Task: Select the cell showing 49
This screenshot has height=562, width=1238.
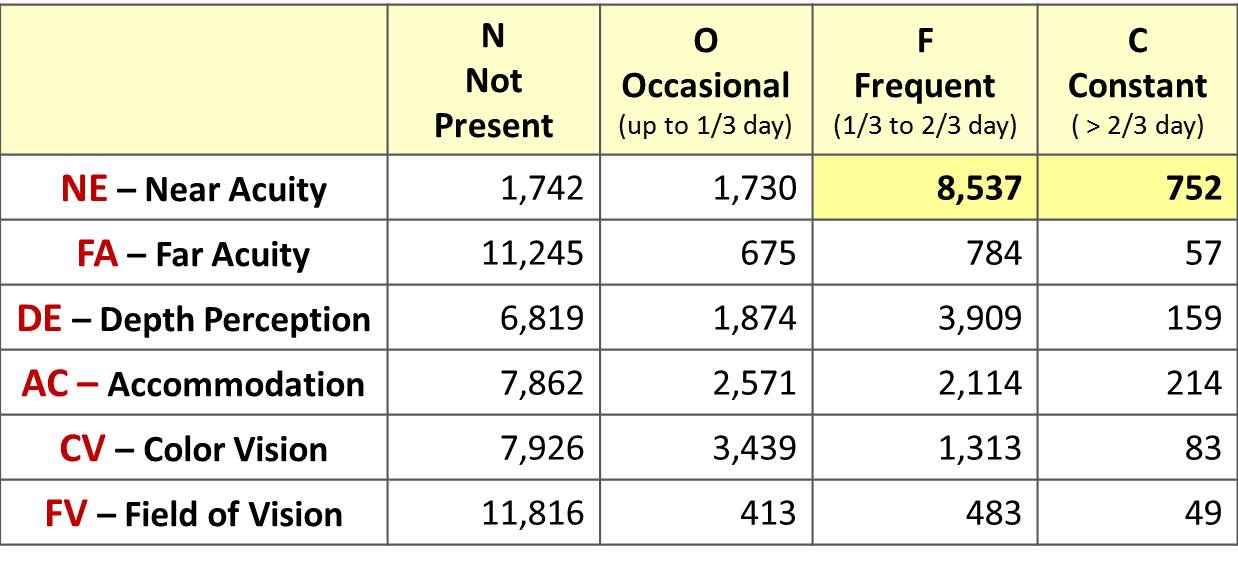Action: (x=1137, y=513)
